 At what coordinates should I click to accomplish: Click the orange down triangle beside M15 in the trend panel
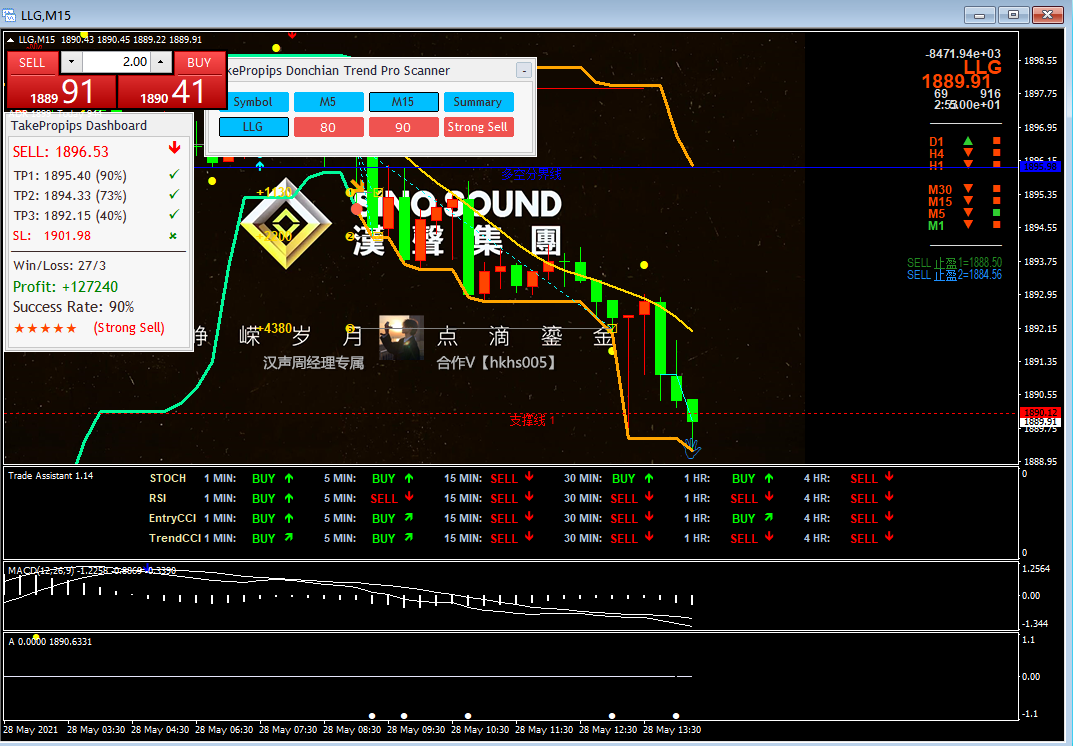click(968, 201)
